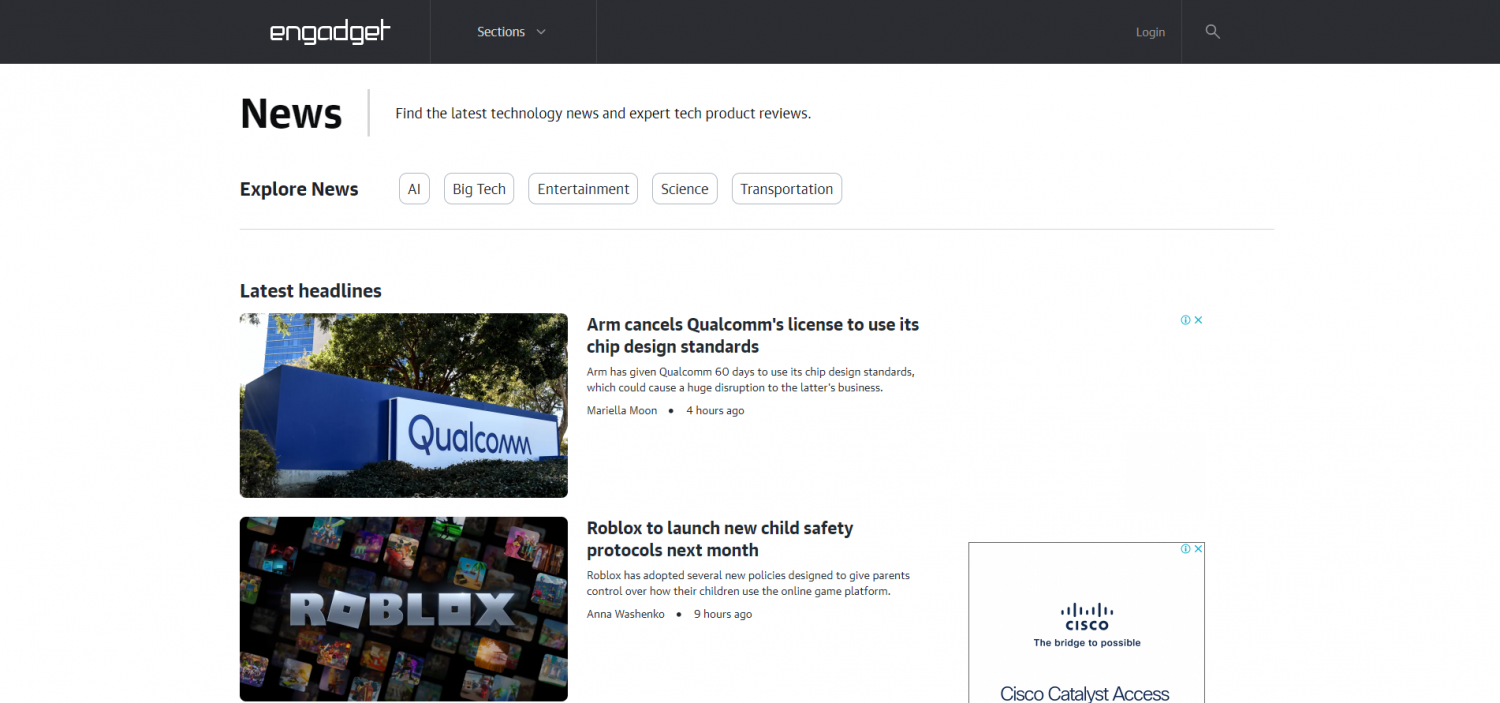Open search with the magnifier icon
This screenshot has width=1500, height=703.
coord(1212,32)
